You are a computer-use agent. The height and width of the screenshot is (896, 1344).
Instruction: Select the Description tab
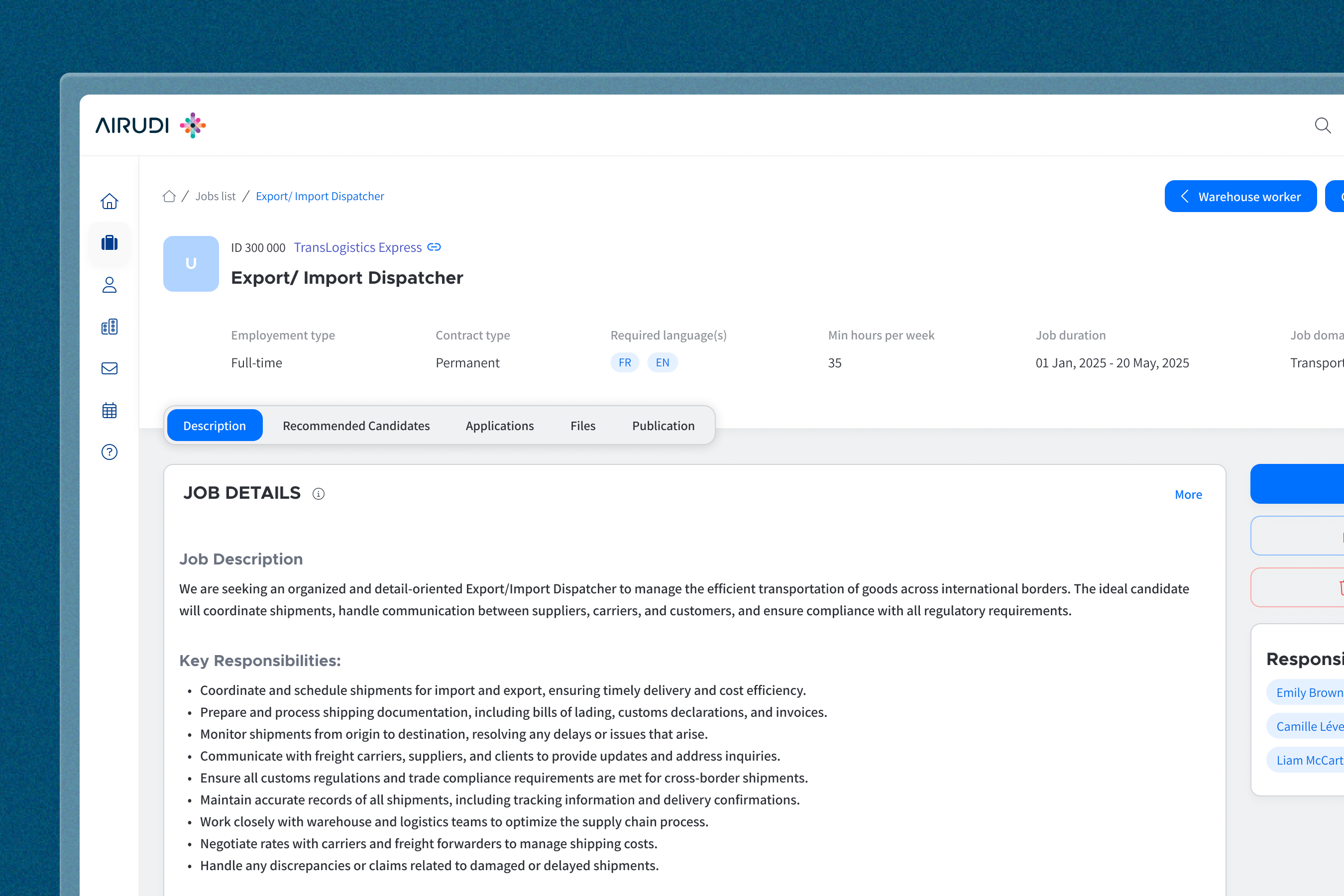215,426
